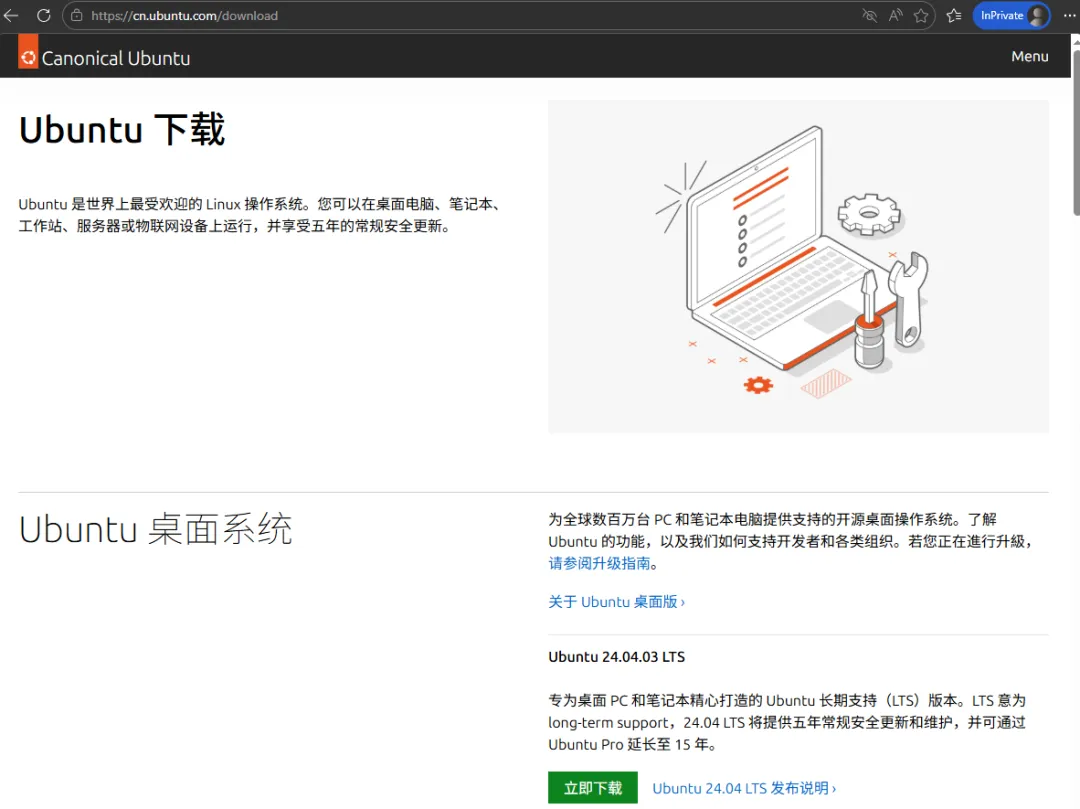Image resolution: width=1080 pixels, height=809 pixels.
Task: Open the 请参阅升级指南 link
Action: pos(599,563)
